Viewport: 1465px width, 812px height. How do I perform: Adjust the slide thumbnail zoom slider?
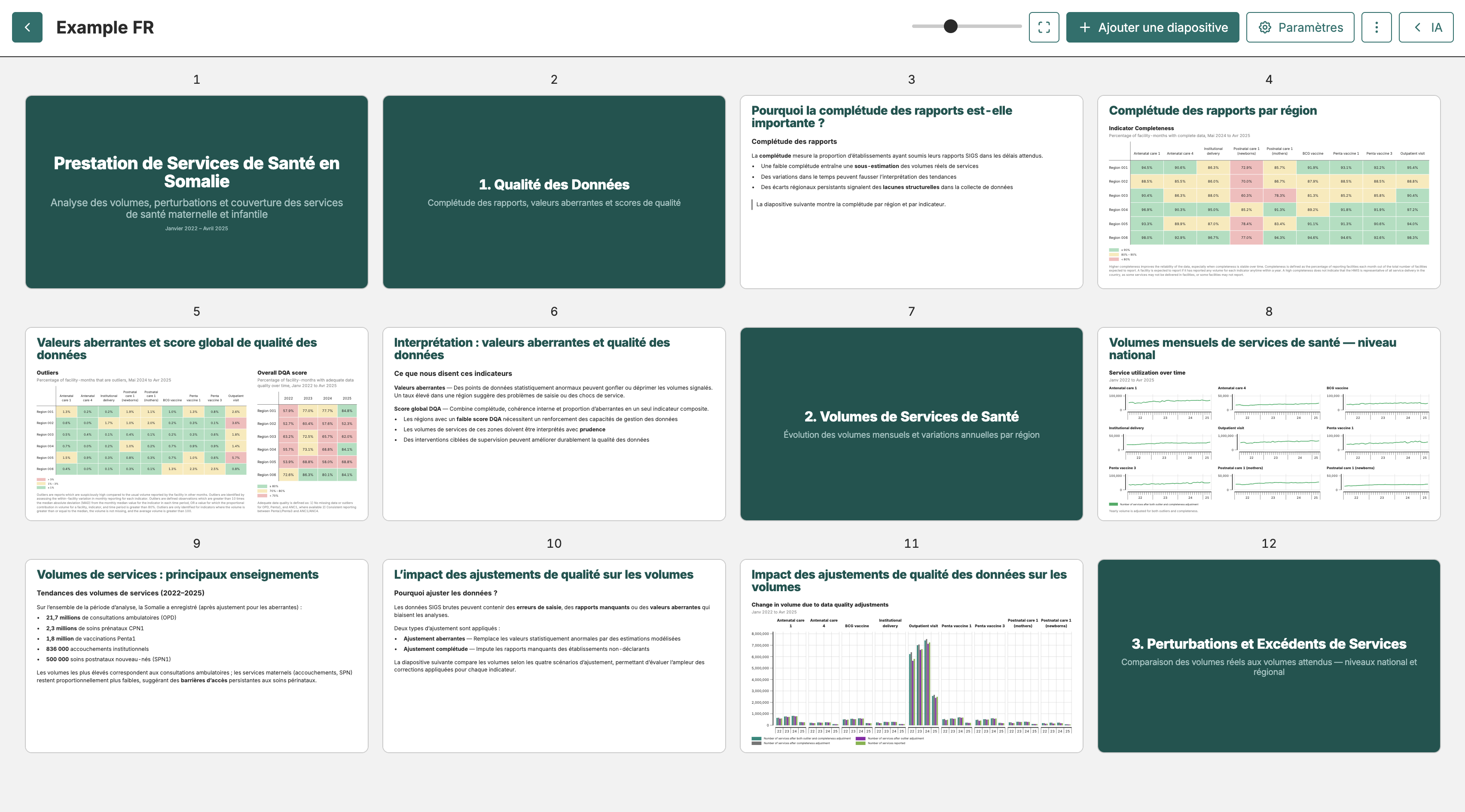[950, 26]
